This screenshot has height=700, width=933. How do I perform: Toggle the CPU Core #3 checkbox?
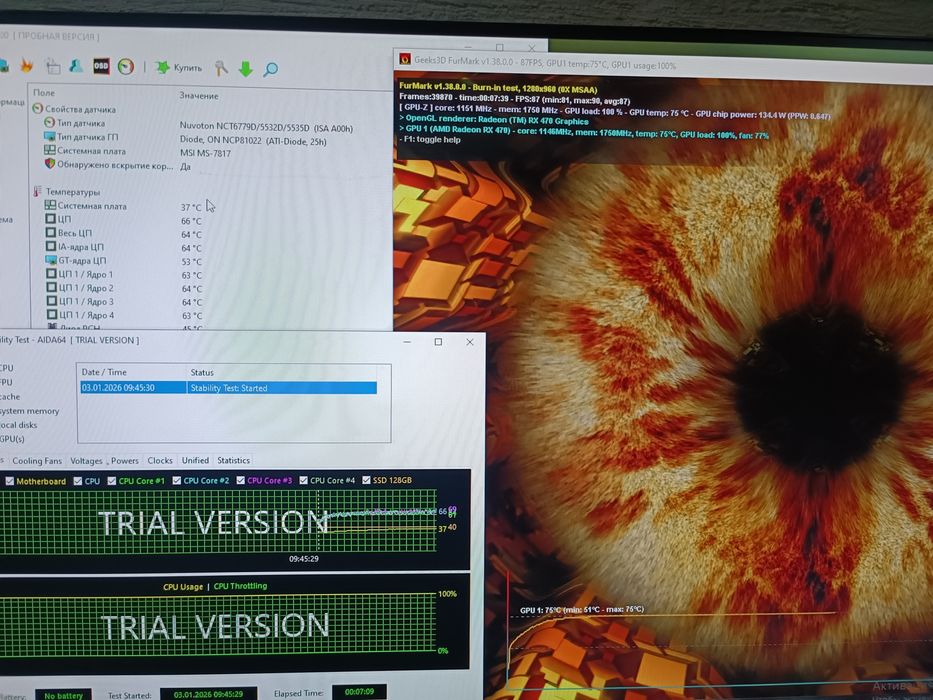click(240, 480)
